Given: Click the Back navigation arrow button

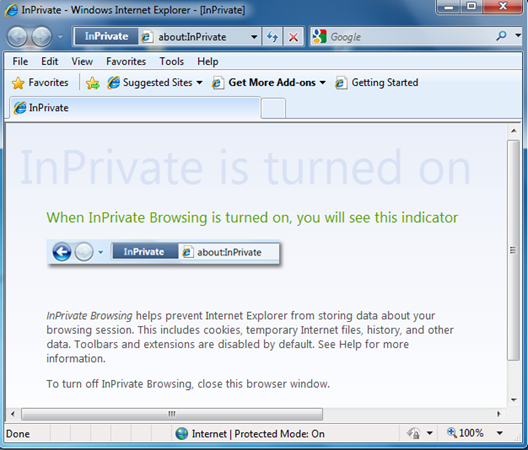Looking at the screenshot, I should click(17, 36).
